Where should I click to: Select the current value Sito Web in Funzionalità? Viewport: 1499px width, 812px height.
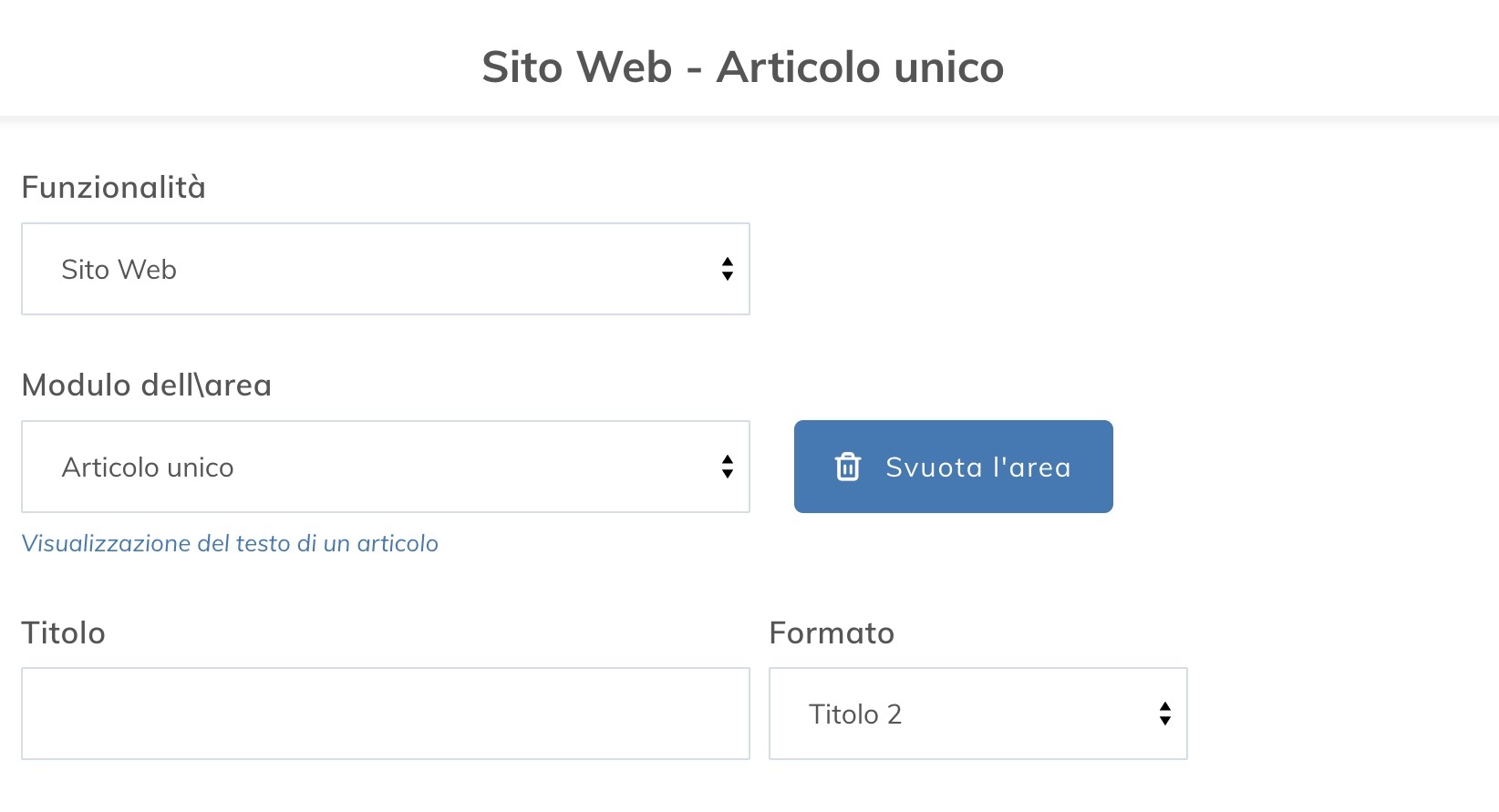[x=119, y=269]
